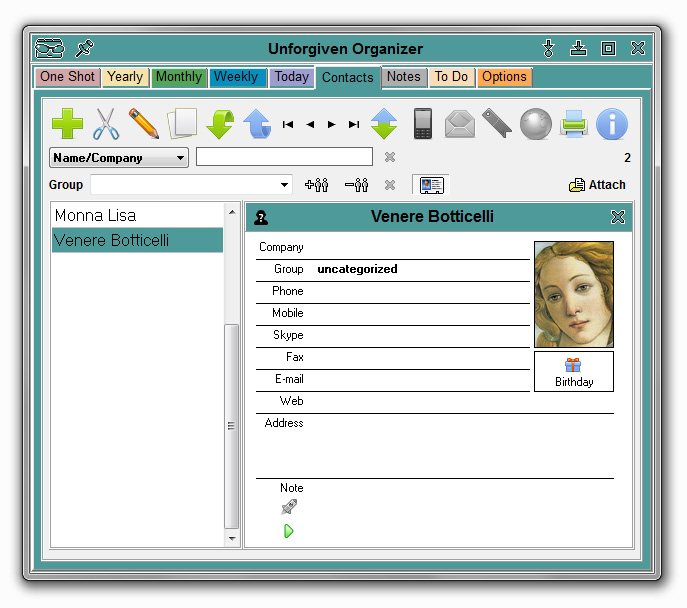Go to last contact record
The width and height of the screenshot is (687, 608).
pyautogui.click(x=354, y=125)
